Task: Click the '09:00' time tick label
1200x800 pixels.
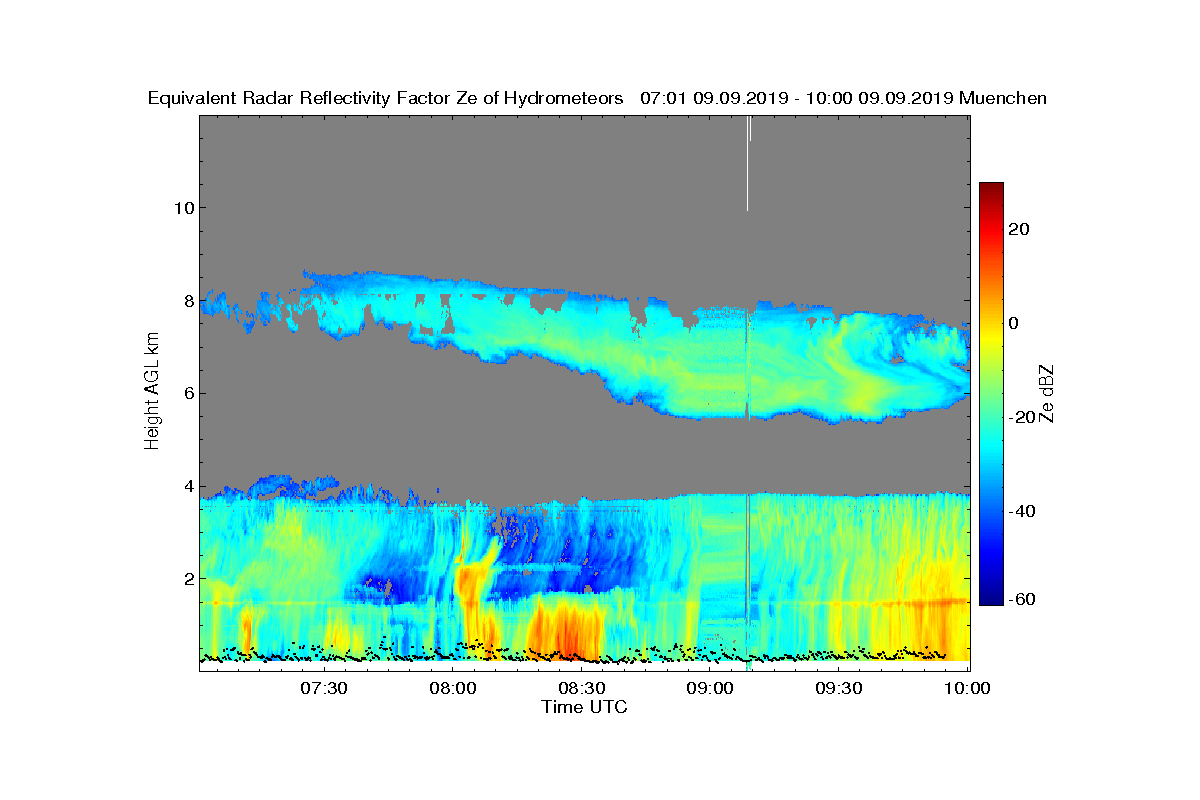Action: 710,688
